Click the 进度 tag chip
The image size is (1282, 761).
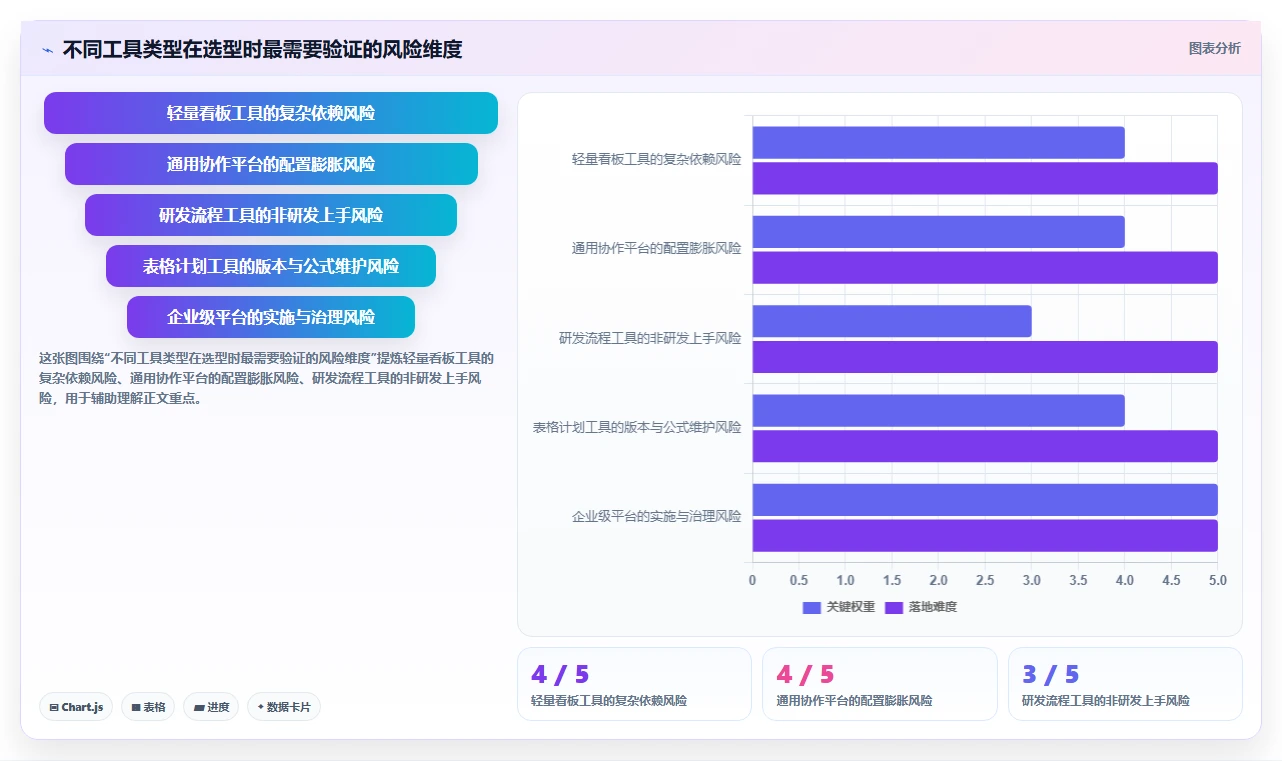pyautogui.click(x=211, y=707)
